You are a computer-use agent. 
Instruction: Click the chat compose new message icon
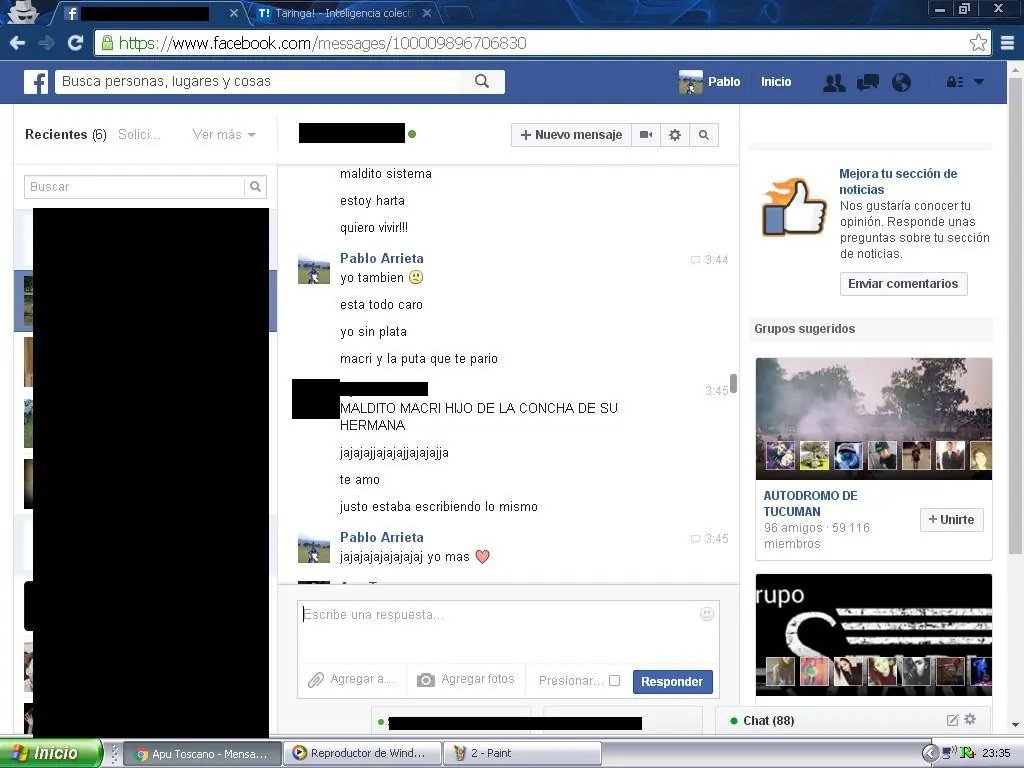(952, 720)
